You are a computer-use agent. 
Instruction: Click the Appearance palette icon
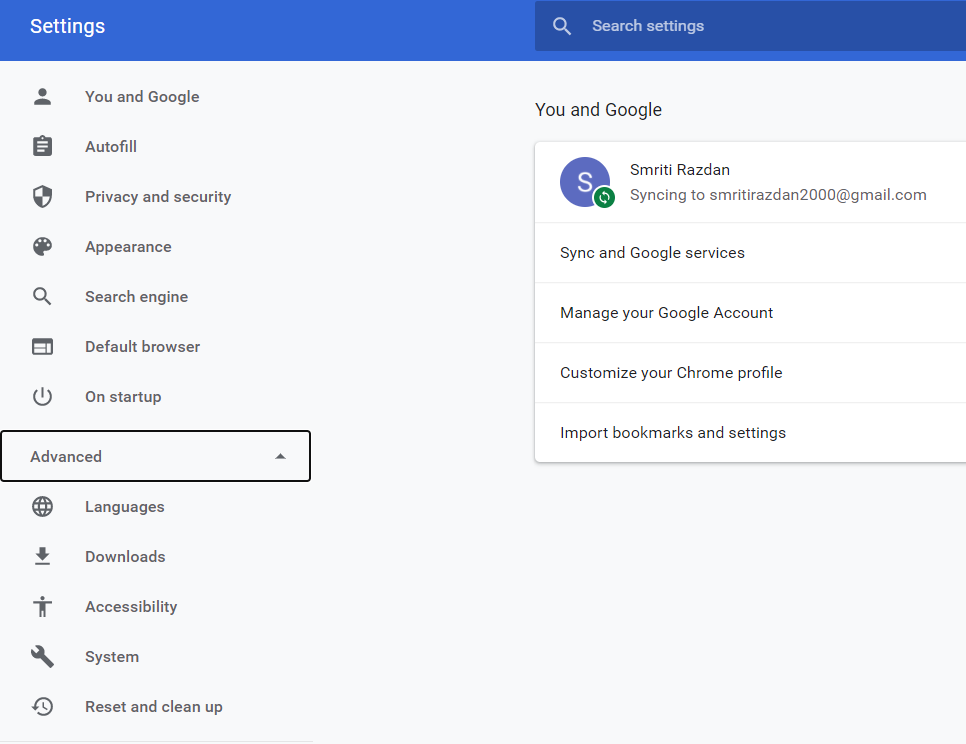(43, 246)
